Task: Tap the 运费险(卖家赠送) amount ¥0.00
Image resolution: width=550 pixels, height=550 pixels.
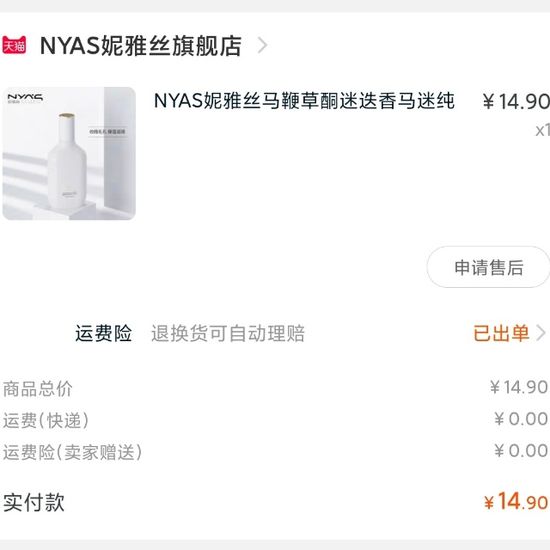Action: [x=521, y=451]
